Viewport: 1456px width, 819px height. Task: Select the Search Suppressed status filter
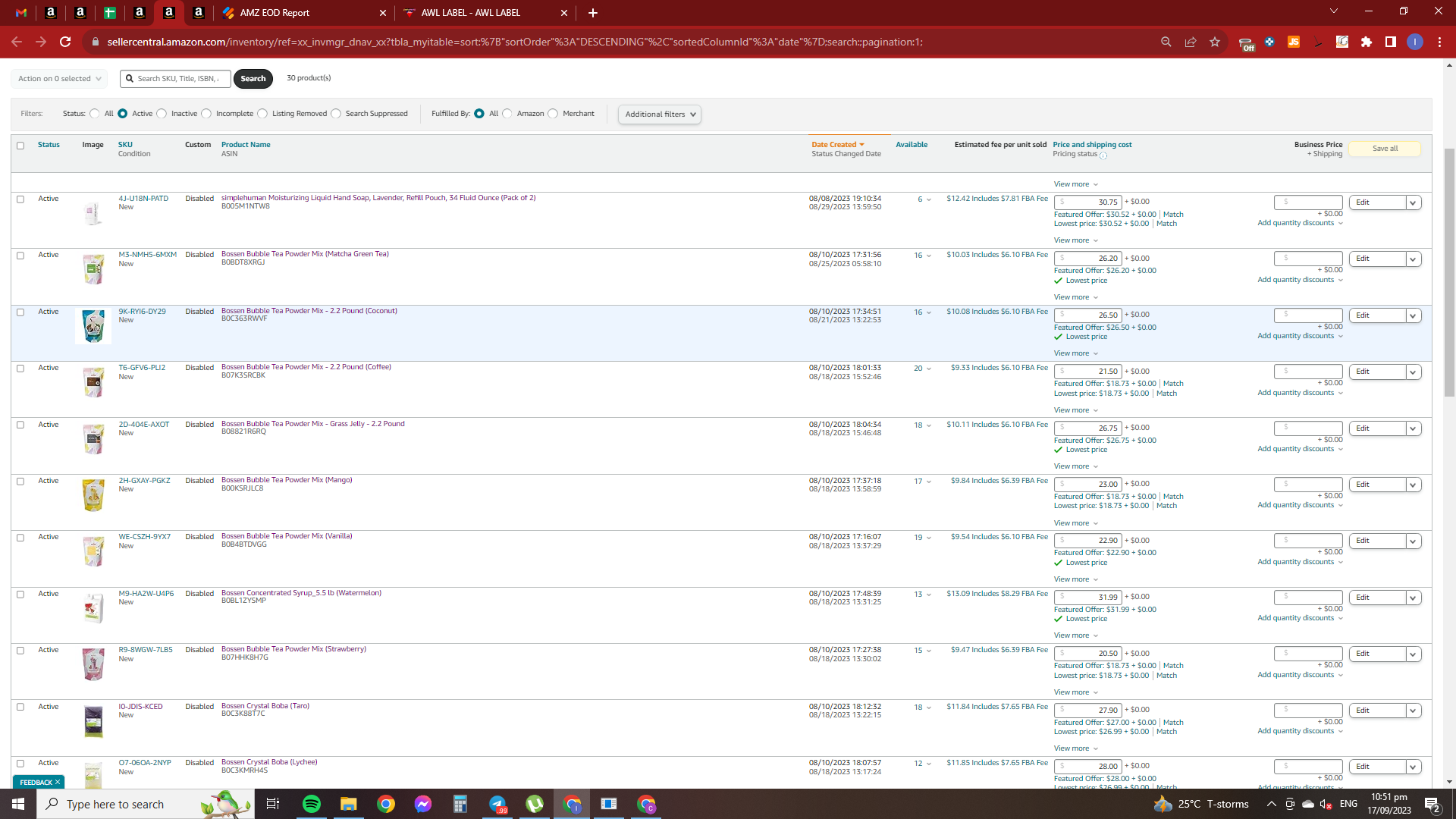coord(336,114)
